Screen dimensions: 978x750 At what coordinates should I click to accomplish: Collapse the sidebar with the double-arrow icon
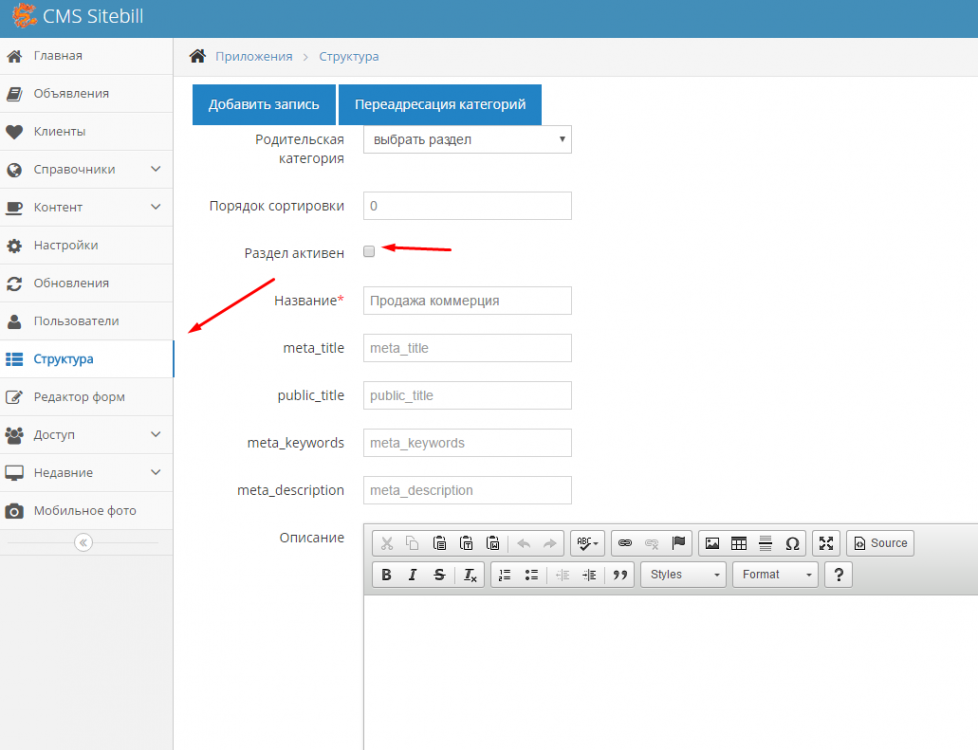(84, 542)
